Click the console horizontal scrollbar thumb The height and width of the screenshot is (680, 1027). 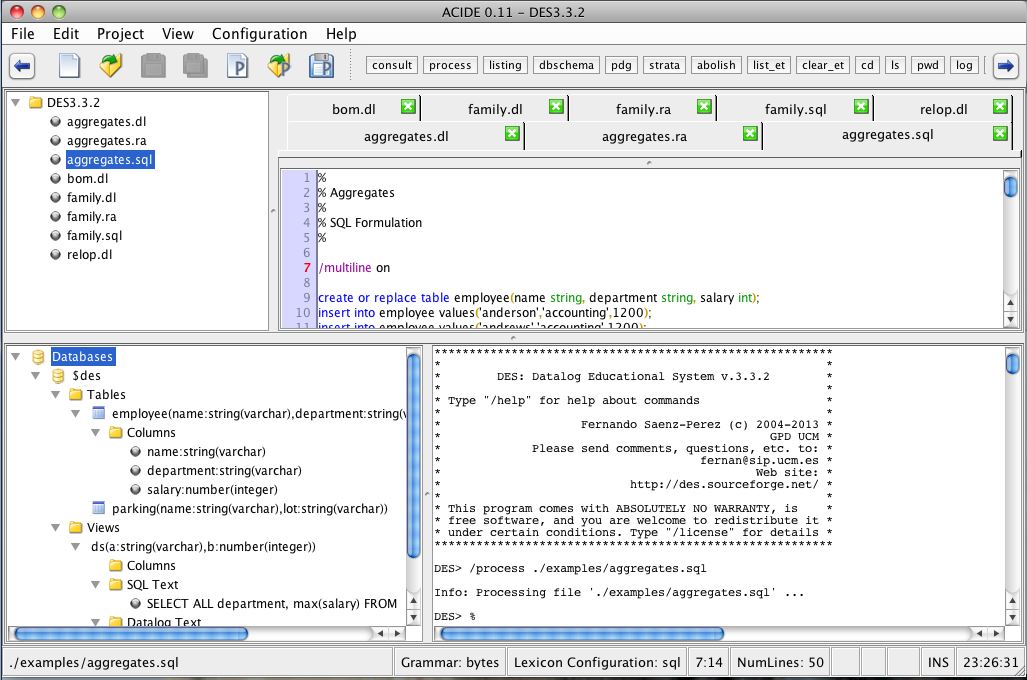pyautogui.click(x=582, y=633)
